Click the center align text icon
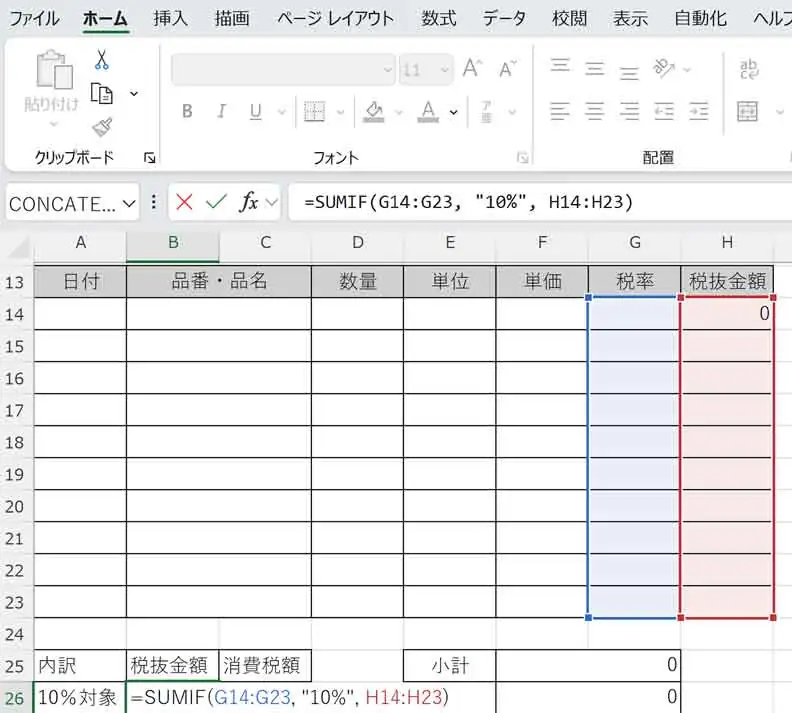This screenshot has width=792, height=713. [x=595, y=111]
